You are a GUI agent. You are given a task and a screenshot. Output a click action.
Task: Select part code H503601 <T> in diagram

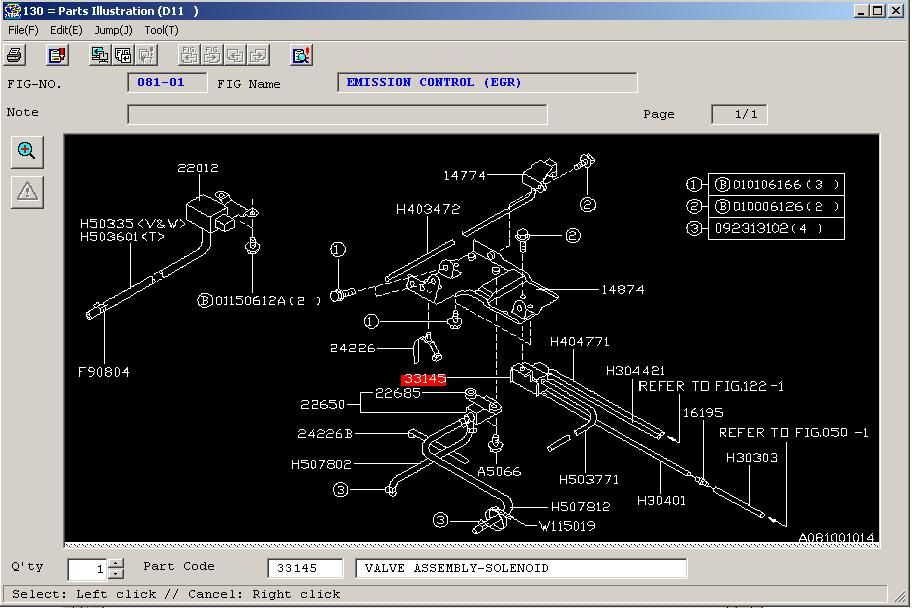click(122, 237)
